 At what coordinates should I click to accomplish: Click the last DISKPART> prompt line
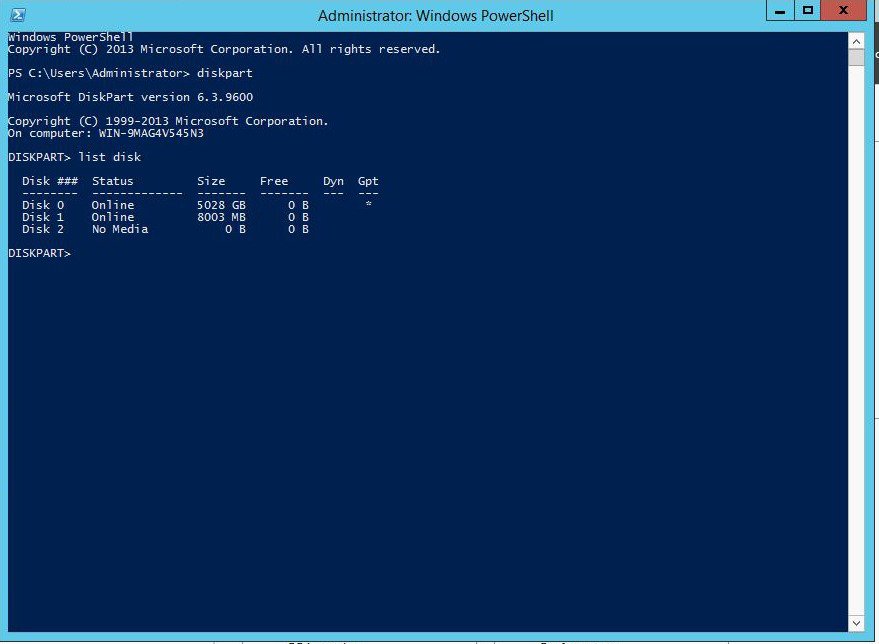pyautogui.click(x=40, y=254)
